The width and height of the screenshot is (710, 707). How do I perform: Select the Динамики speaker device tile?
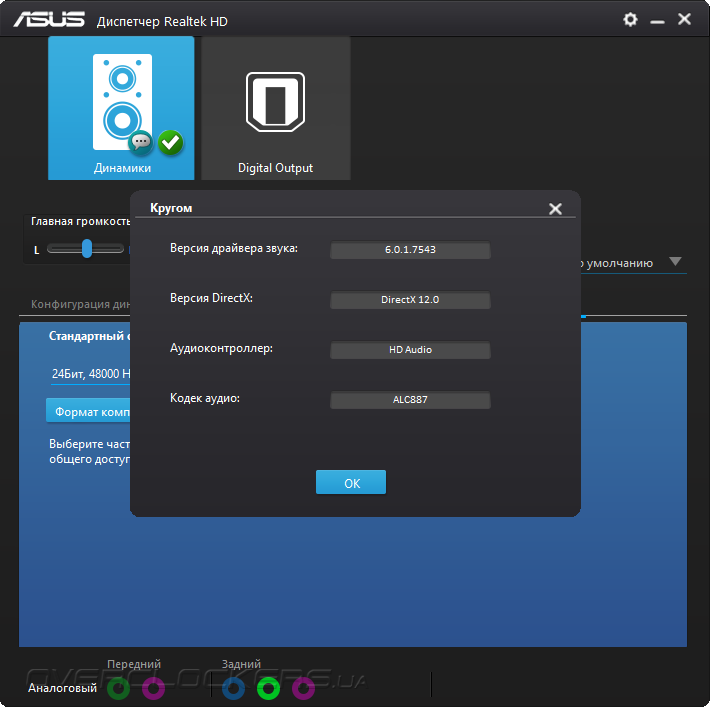121,108
